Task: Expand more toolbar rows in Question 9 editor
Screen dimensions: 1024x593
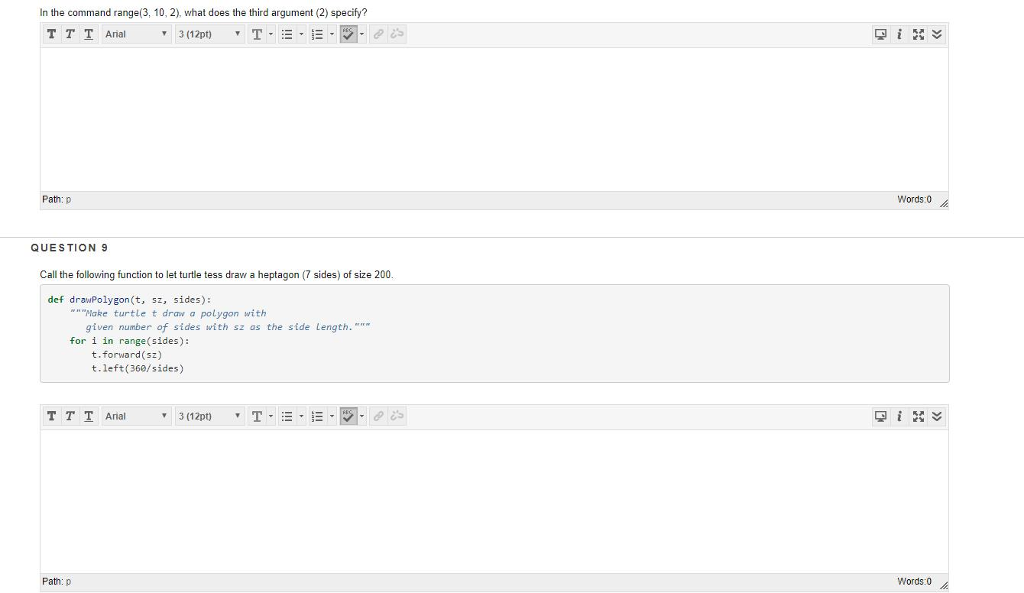Action: [936, 416]
